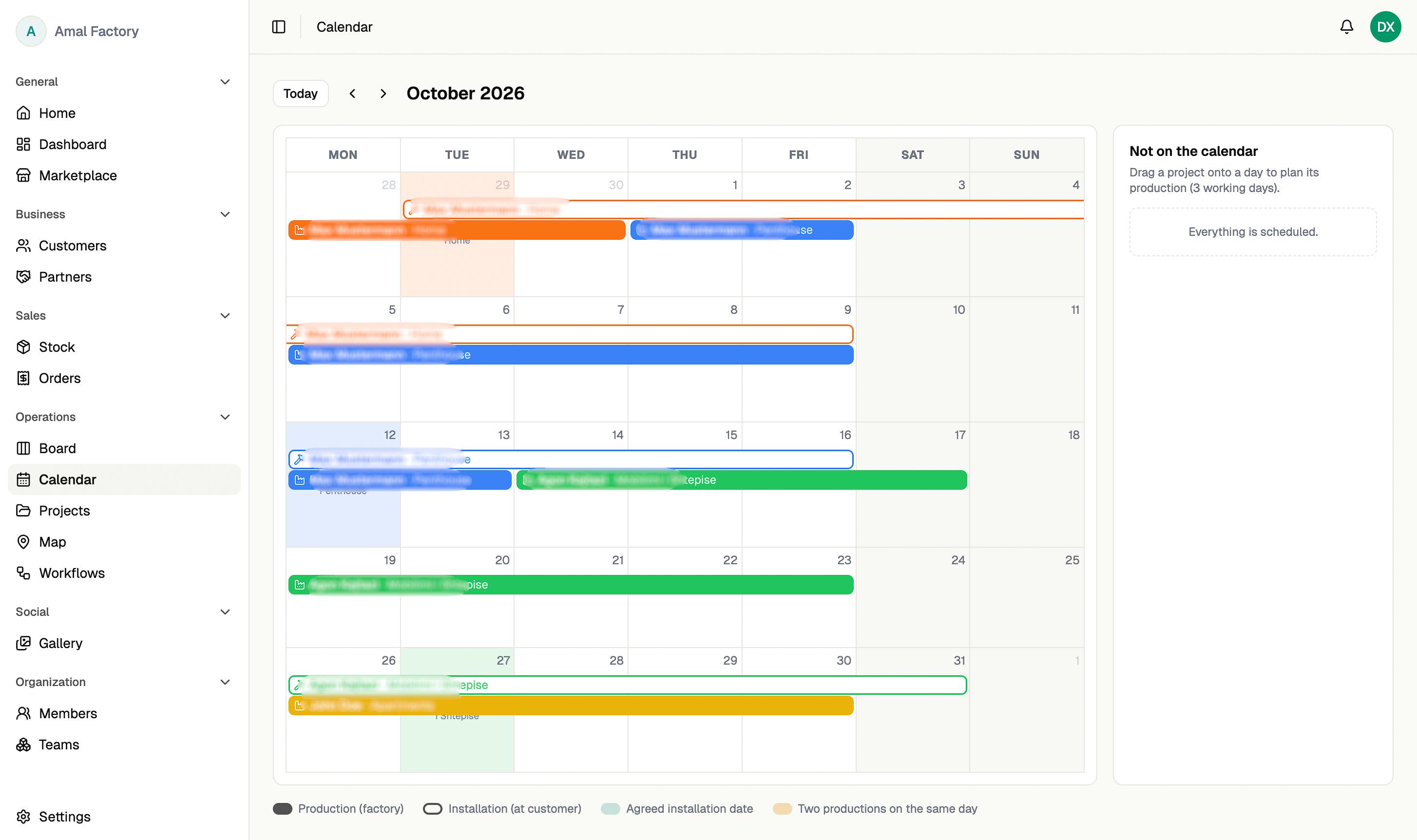Collapse the Operations section chevron
The image size is (1417, 840).
click(x=225, y=417)
